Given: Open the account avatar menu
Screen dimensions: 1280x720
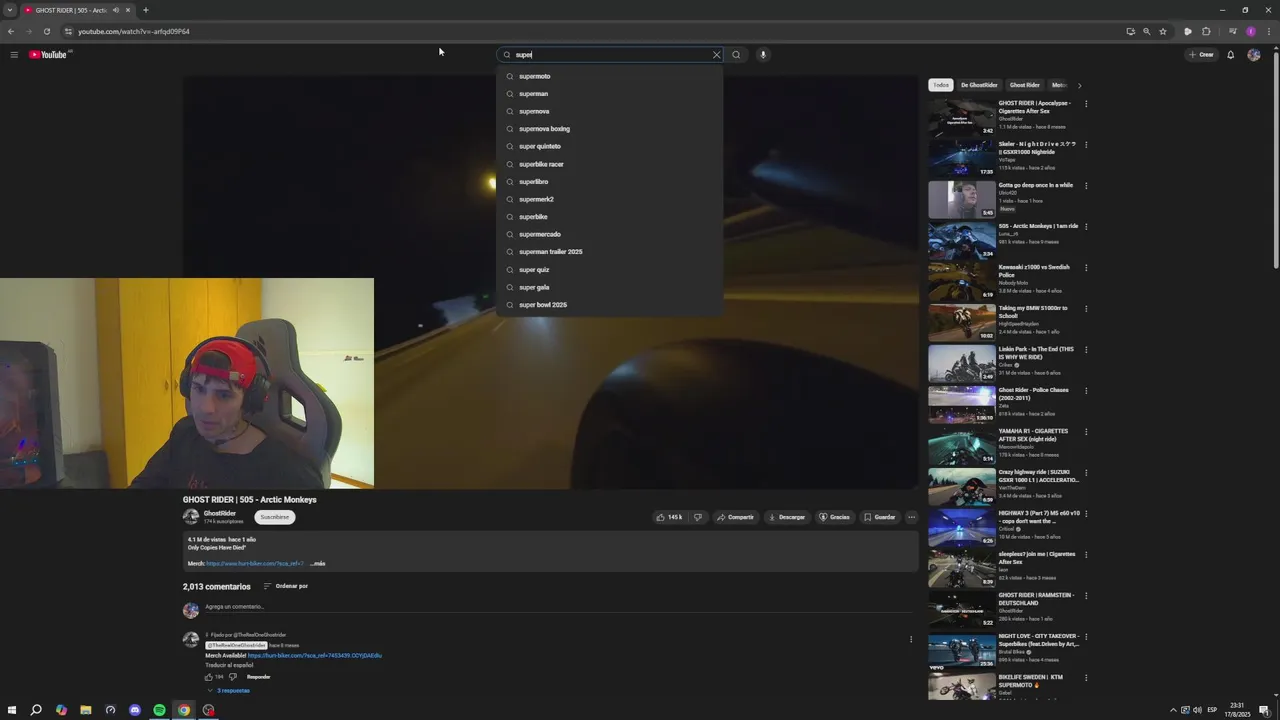Looking at the screenshot, I should (1254, 55).
